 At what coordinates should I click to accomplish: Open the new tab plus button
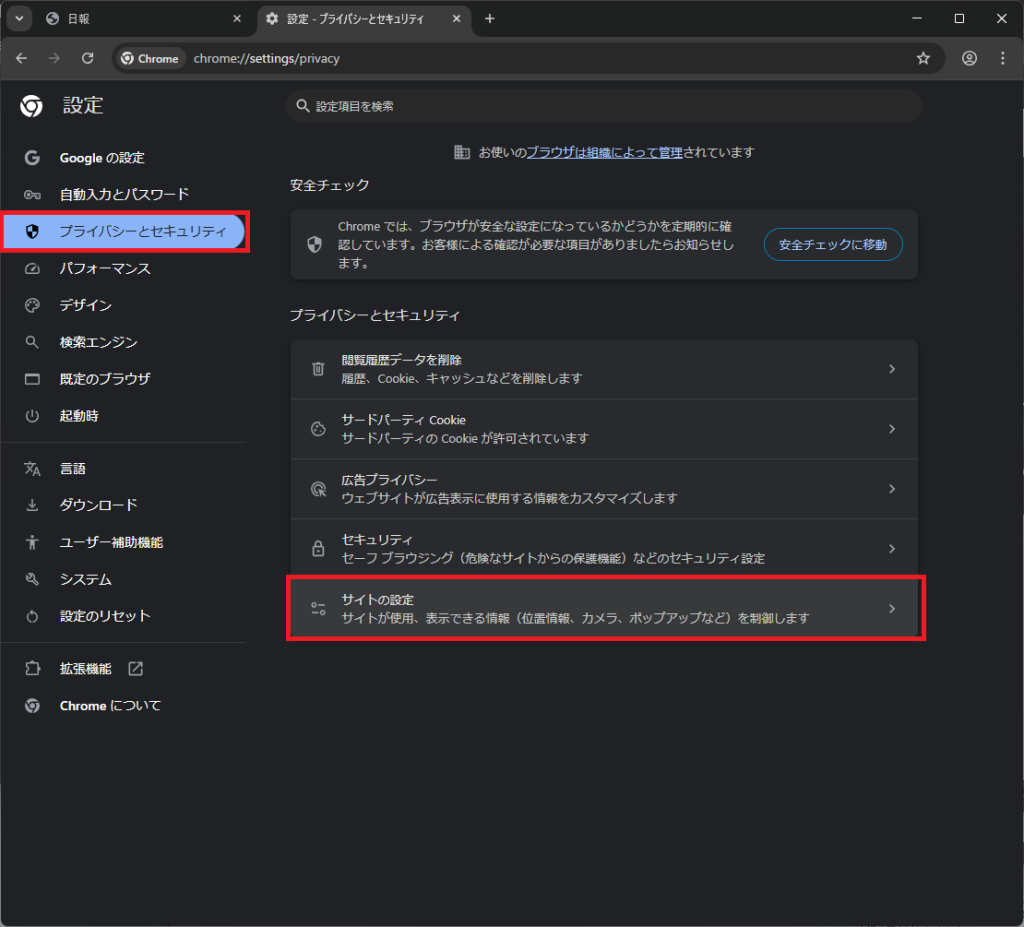pos(489,19)
